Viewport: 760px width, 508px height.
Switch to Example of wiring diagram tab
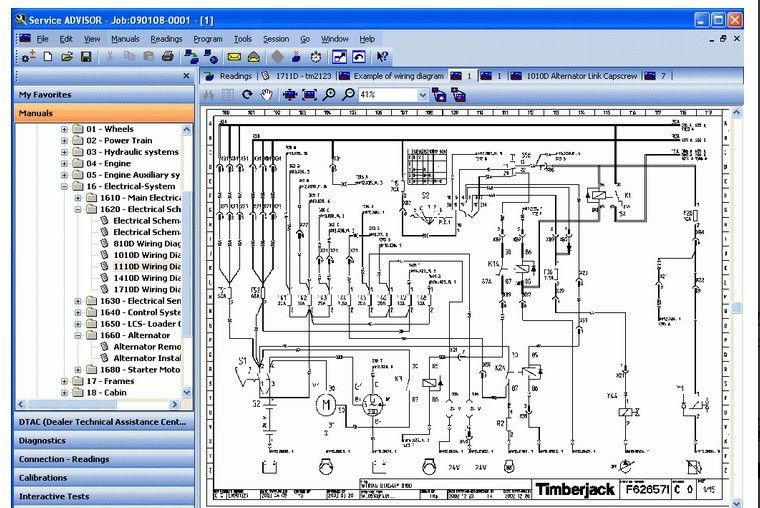(x=392, y=76)
